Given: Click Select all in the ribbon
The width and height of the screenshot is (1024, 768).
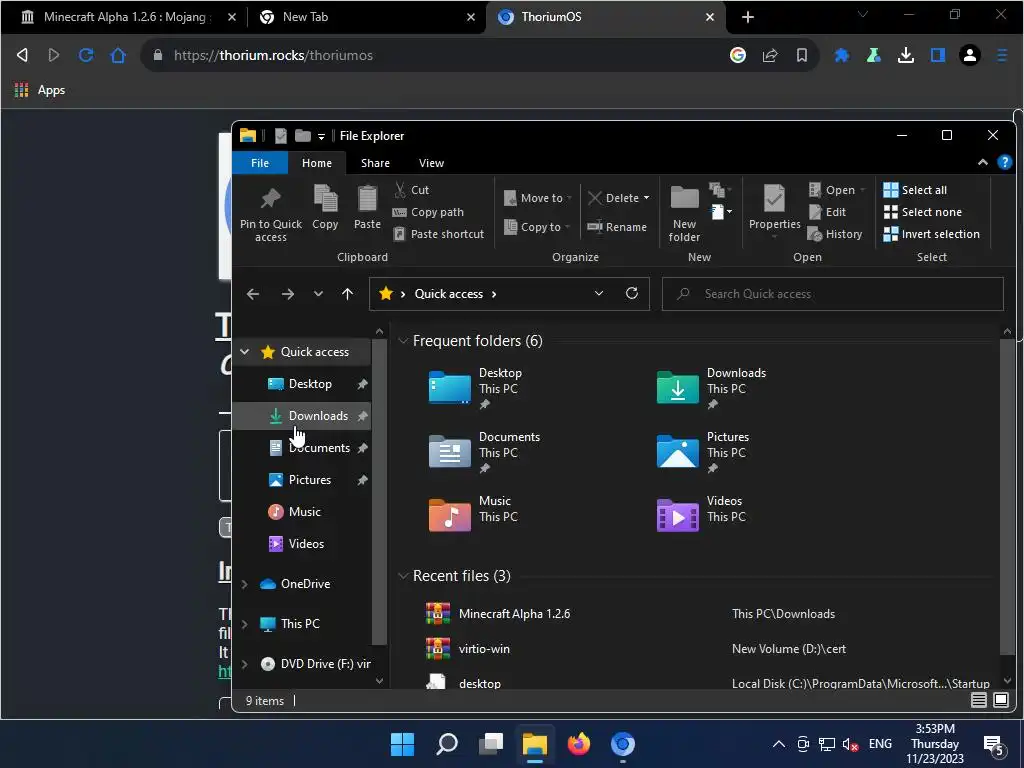Looking at the screenshot, I should click(x=915, y=190).
